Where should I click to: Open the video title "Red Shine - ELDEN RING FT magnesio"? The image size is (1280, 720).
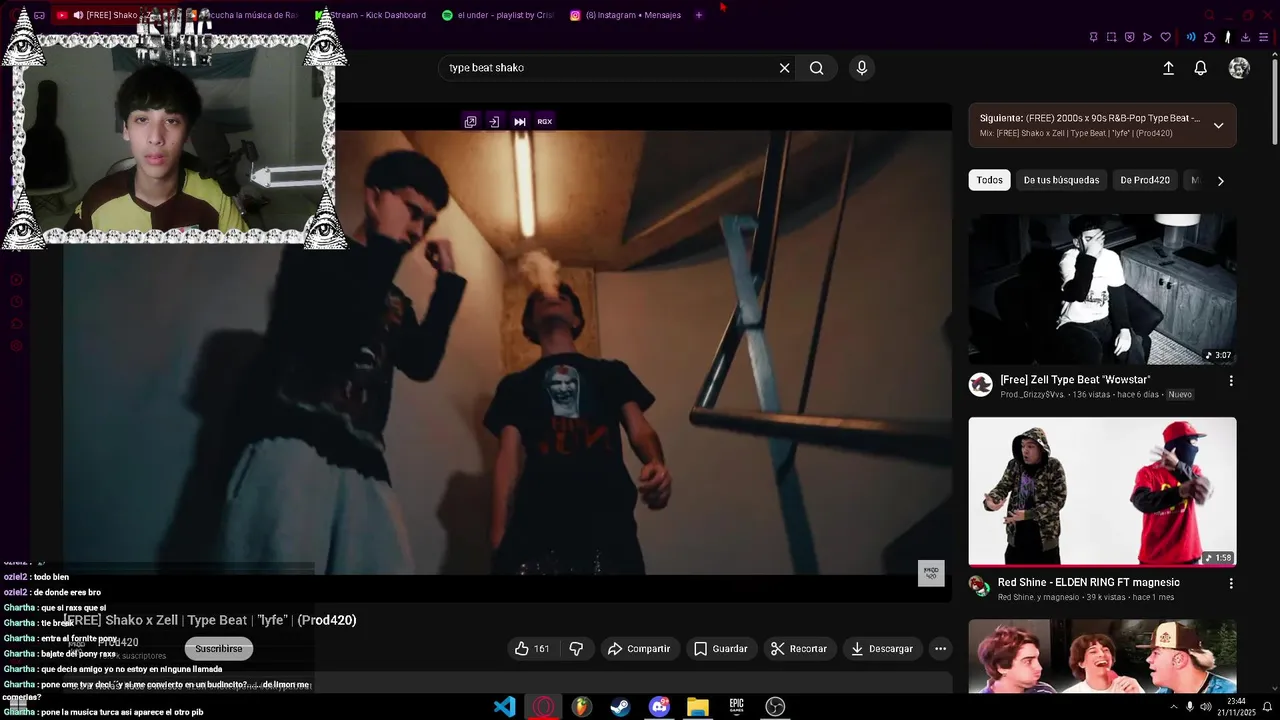click(x=1088, y=583)
